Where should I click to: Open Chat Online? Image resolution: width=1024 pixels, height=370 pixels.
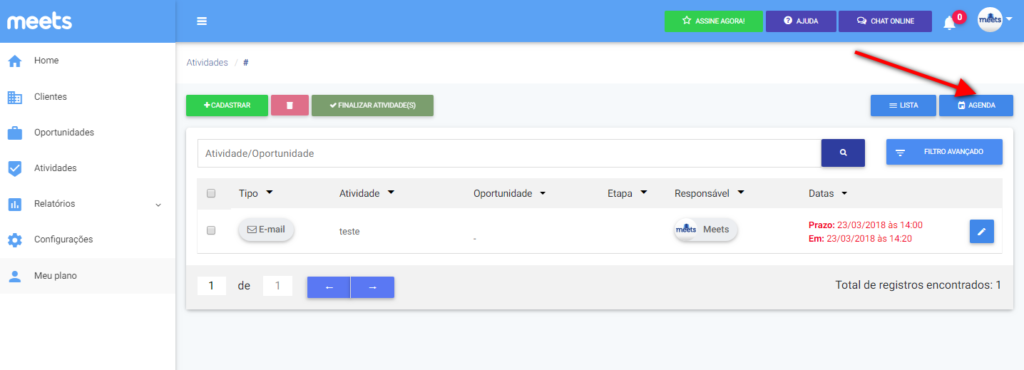(x=885, y=21)
